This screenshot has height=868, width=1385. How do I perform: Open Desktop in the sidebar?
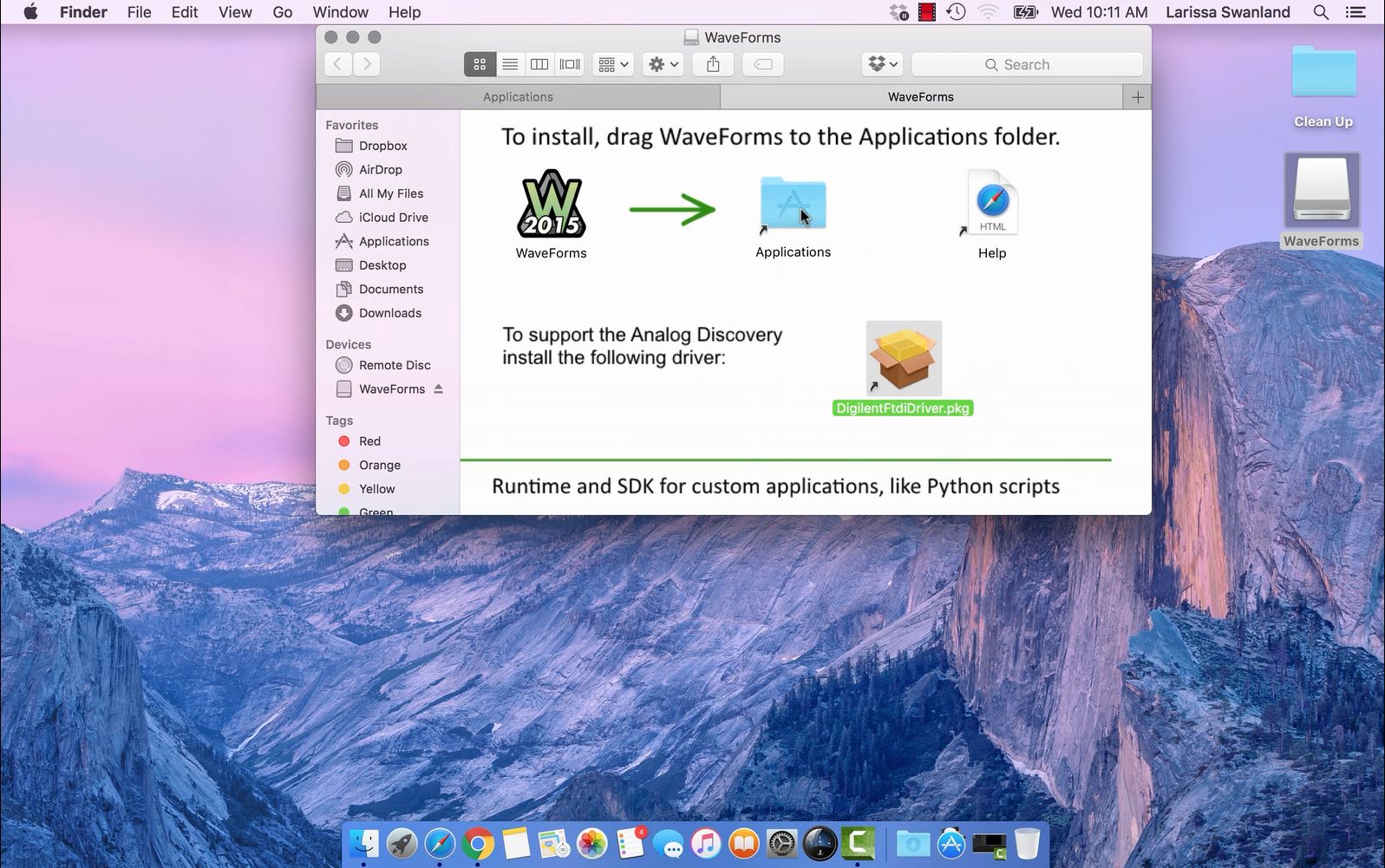coord(382,265)
